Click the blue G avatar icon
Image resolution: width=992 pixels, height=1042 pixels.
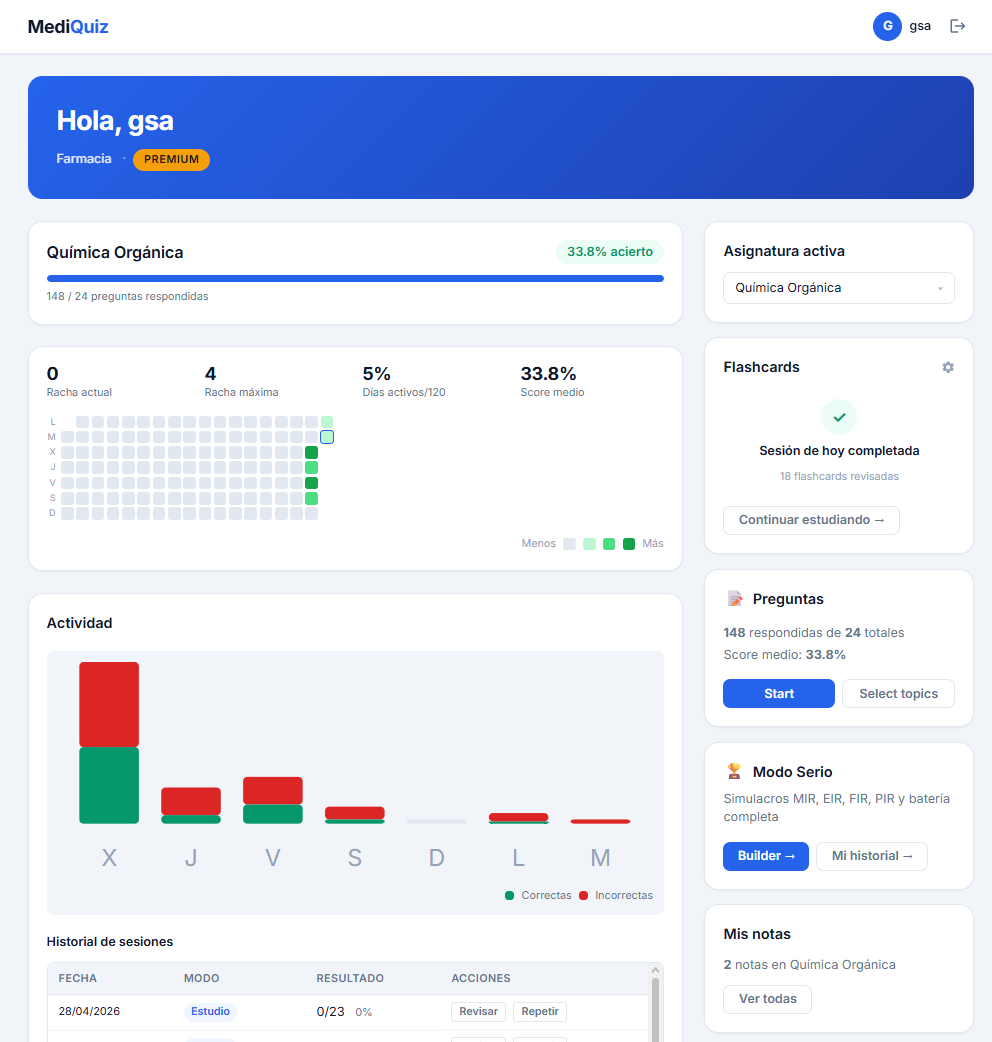point(887,26)
